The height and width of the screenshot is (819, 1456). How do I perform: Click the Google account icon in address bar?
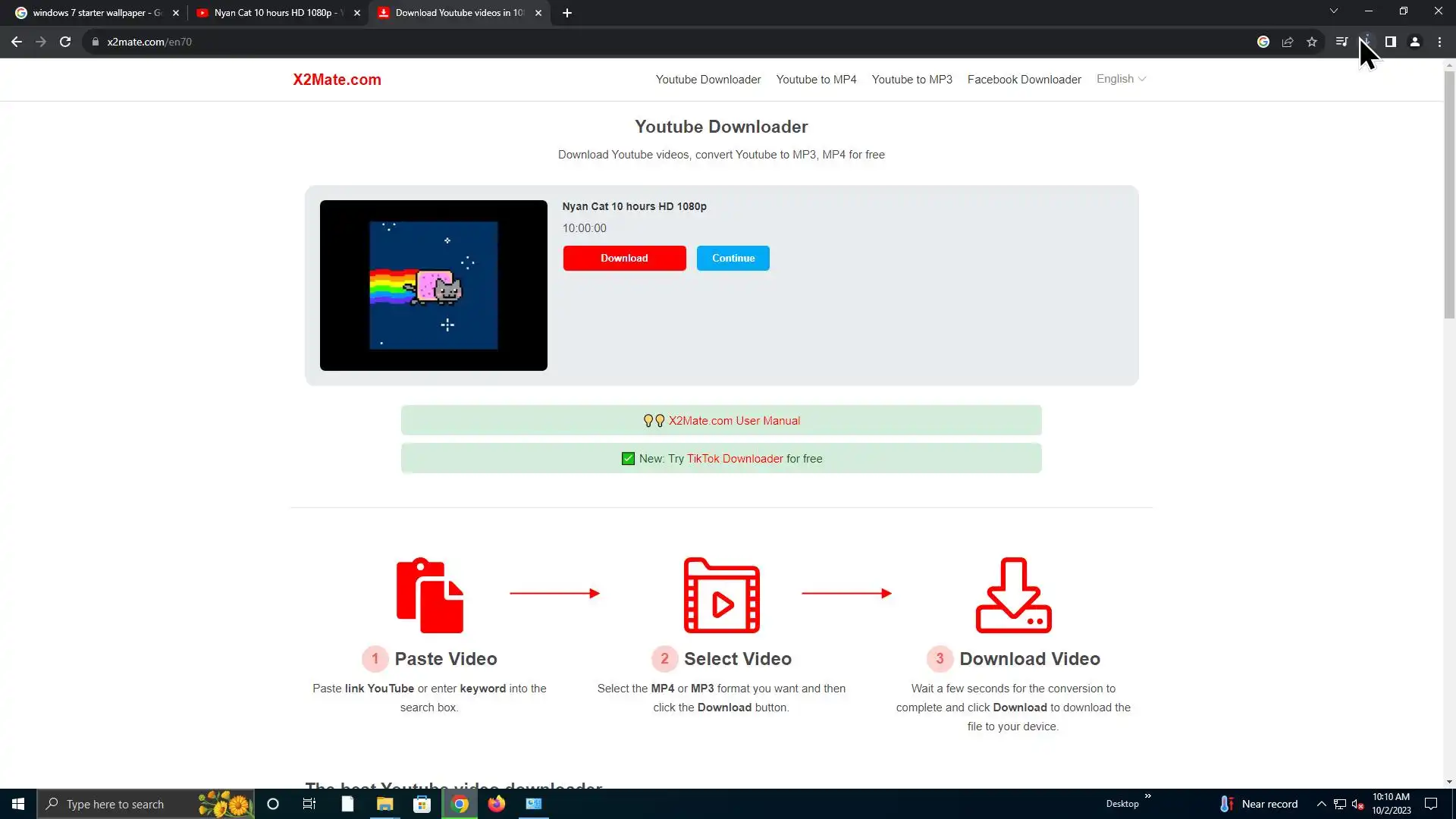[x=1263, y=42]
